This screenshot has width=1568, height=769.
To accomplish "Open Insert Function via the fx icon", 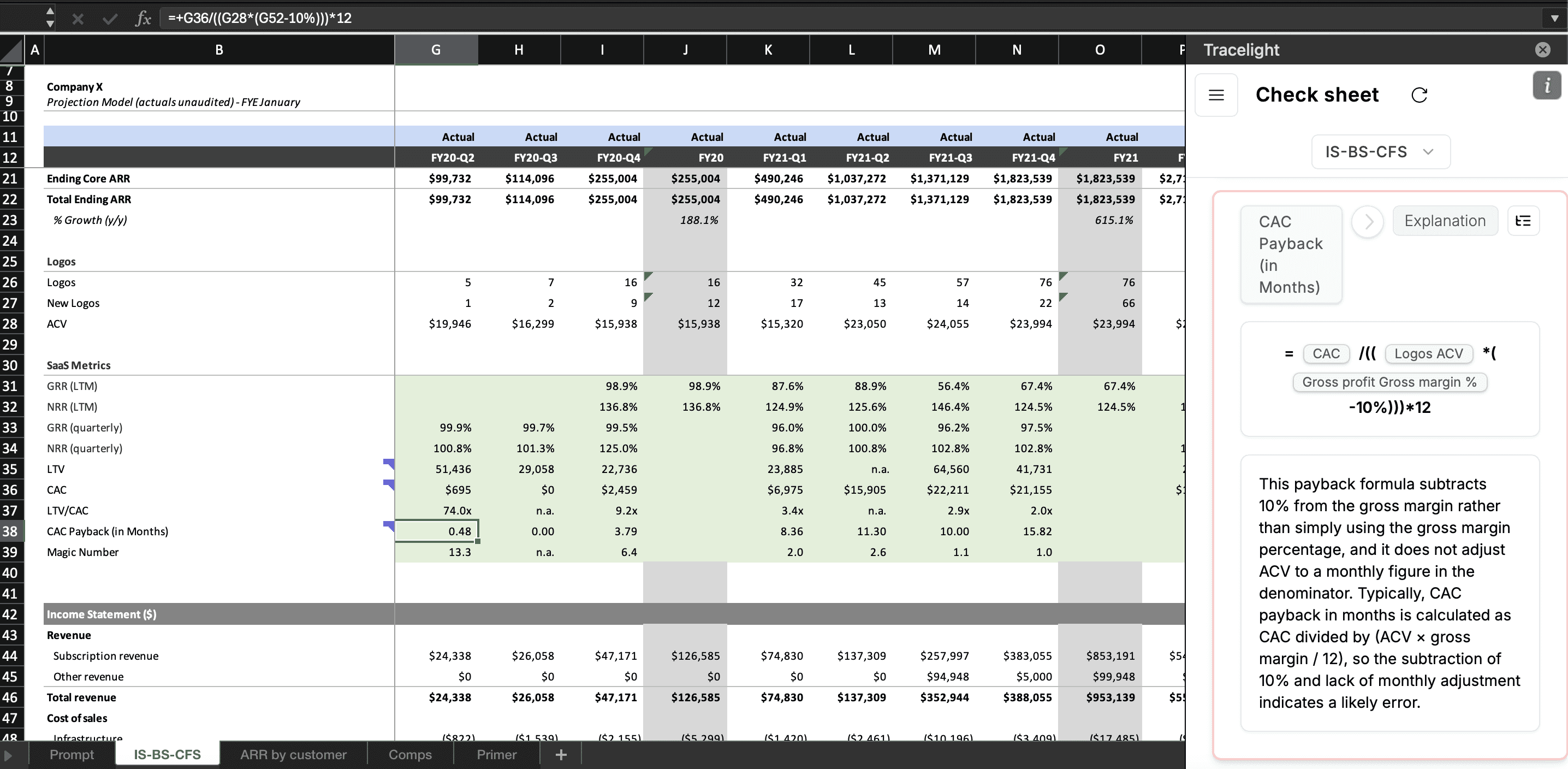I will point(143,18).
